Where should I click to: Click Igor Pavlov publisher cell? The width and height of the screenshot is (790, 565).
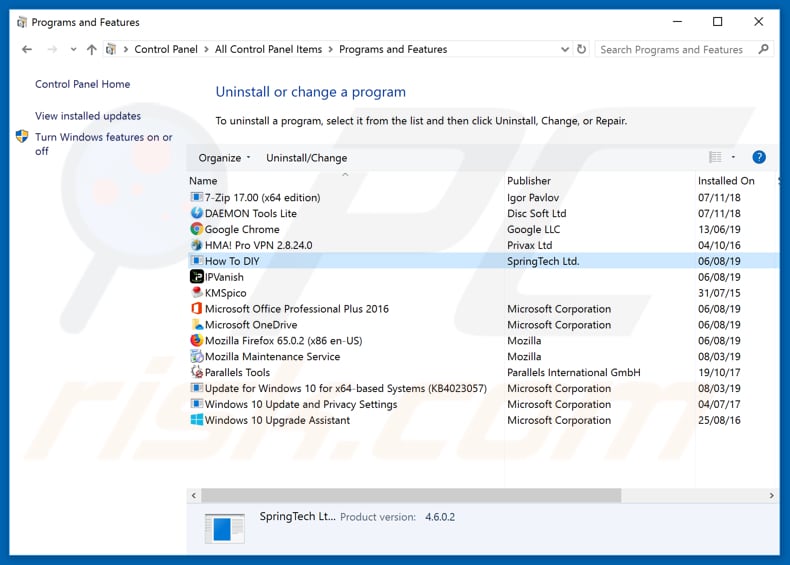[533, 198]
